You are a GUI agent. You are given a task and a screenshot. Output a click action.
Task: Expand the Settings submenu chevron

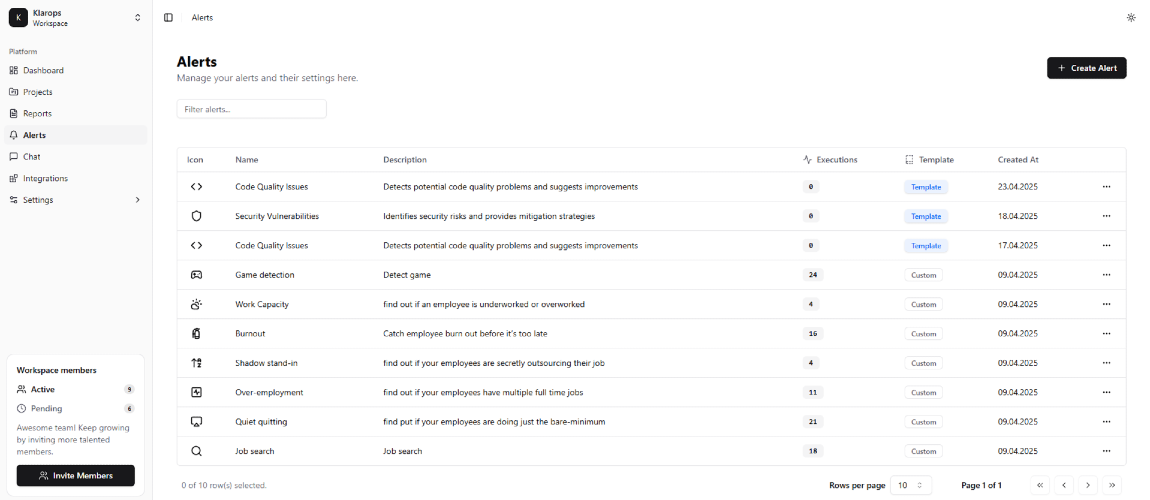137,200
